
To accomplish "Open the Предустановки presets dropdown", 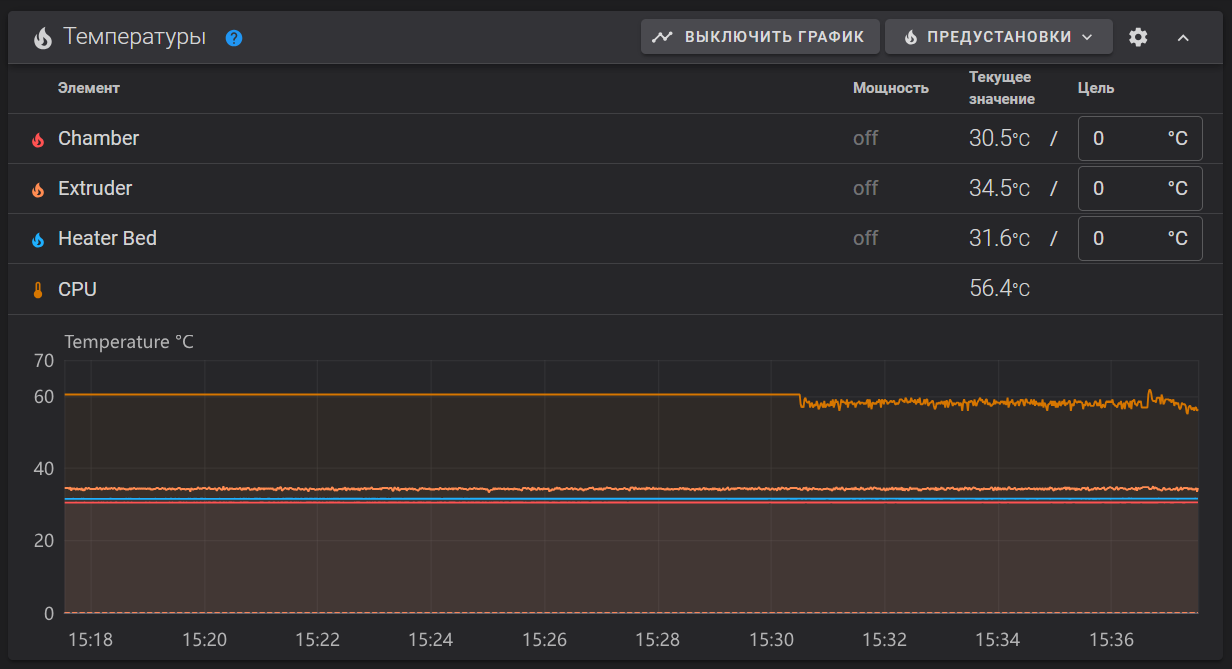I will (999, 37).
